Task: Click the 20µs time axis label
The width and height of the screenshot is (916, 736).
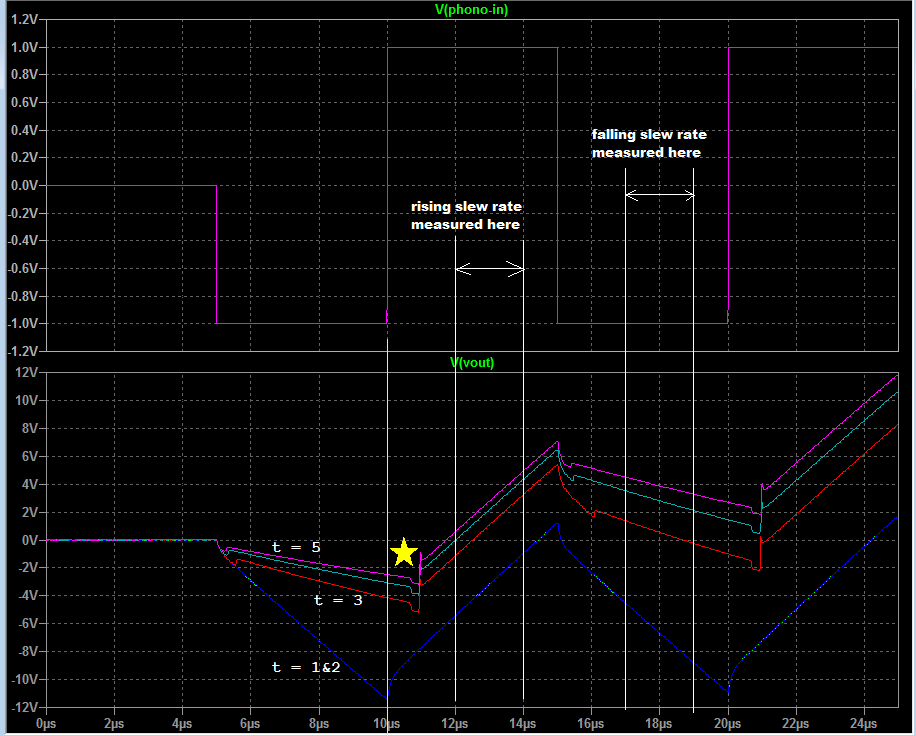Action: [x=728, y=724]
